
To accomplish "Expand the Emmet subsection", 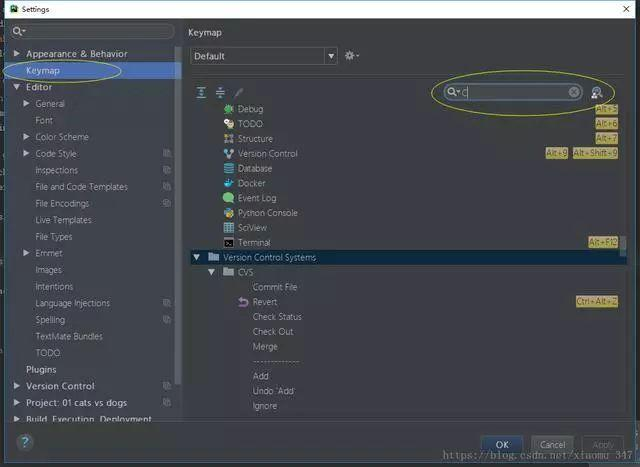I will [x=26, y=253].
